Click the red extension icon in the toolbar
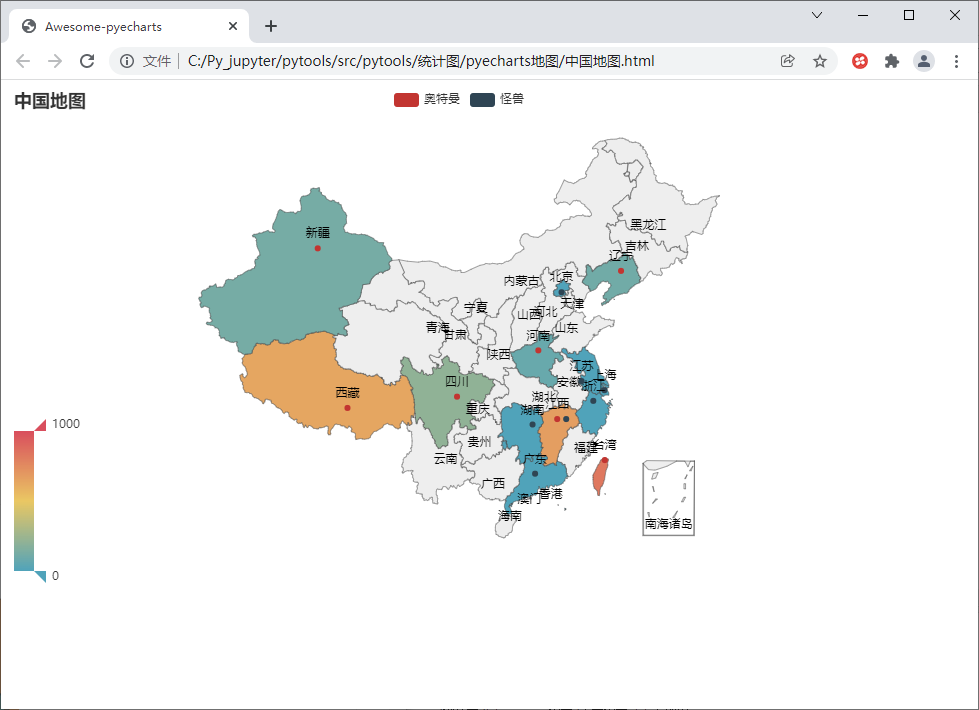979x710 pixels. click(859, 61)
